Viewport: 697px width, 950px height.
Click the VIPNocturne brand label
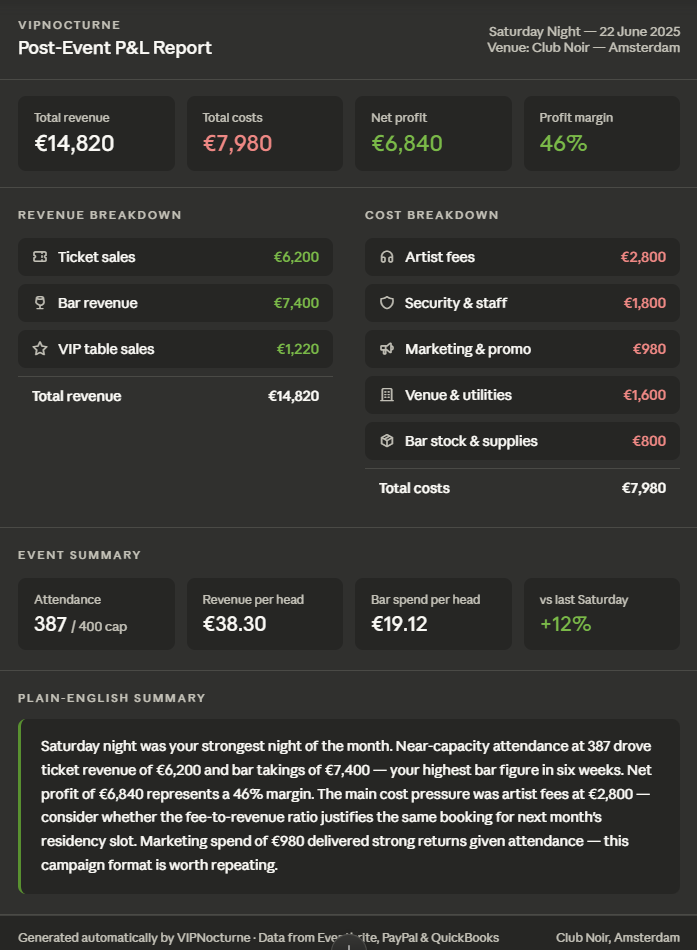69,25
